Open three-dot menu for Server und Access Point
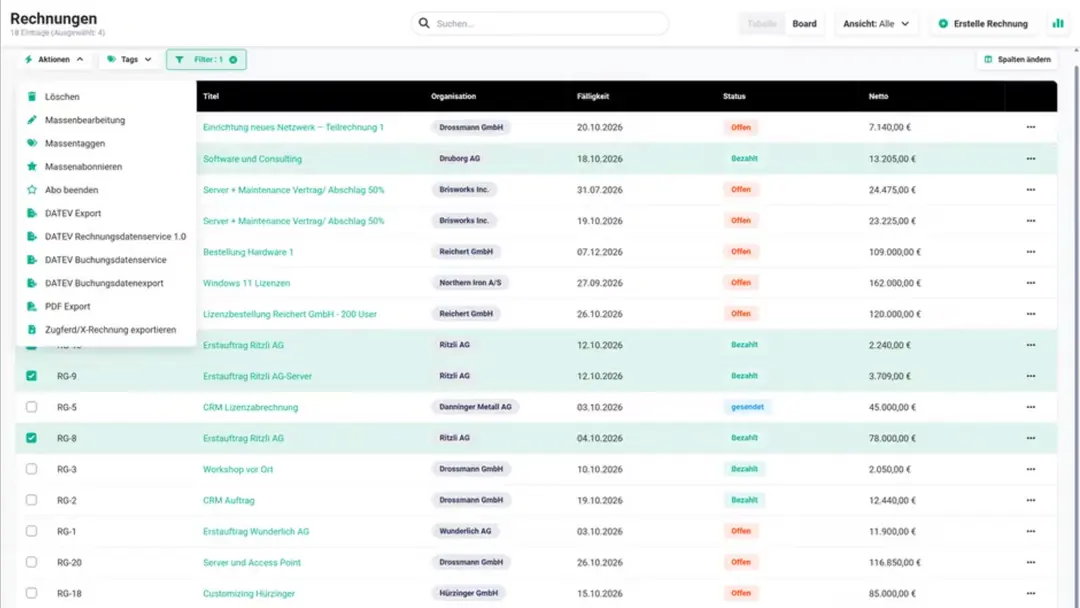The image size is (1080, 608). [1030, 563]
